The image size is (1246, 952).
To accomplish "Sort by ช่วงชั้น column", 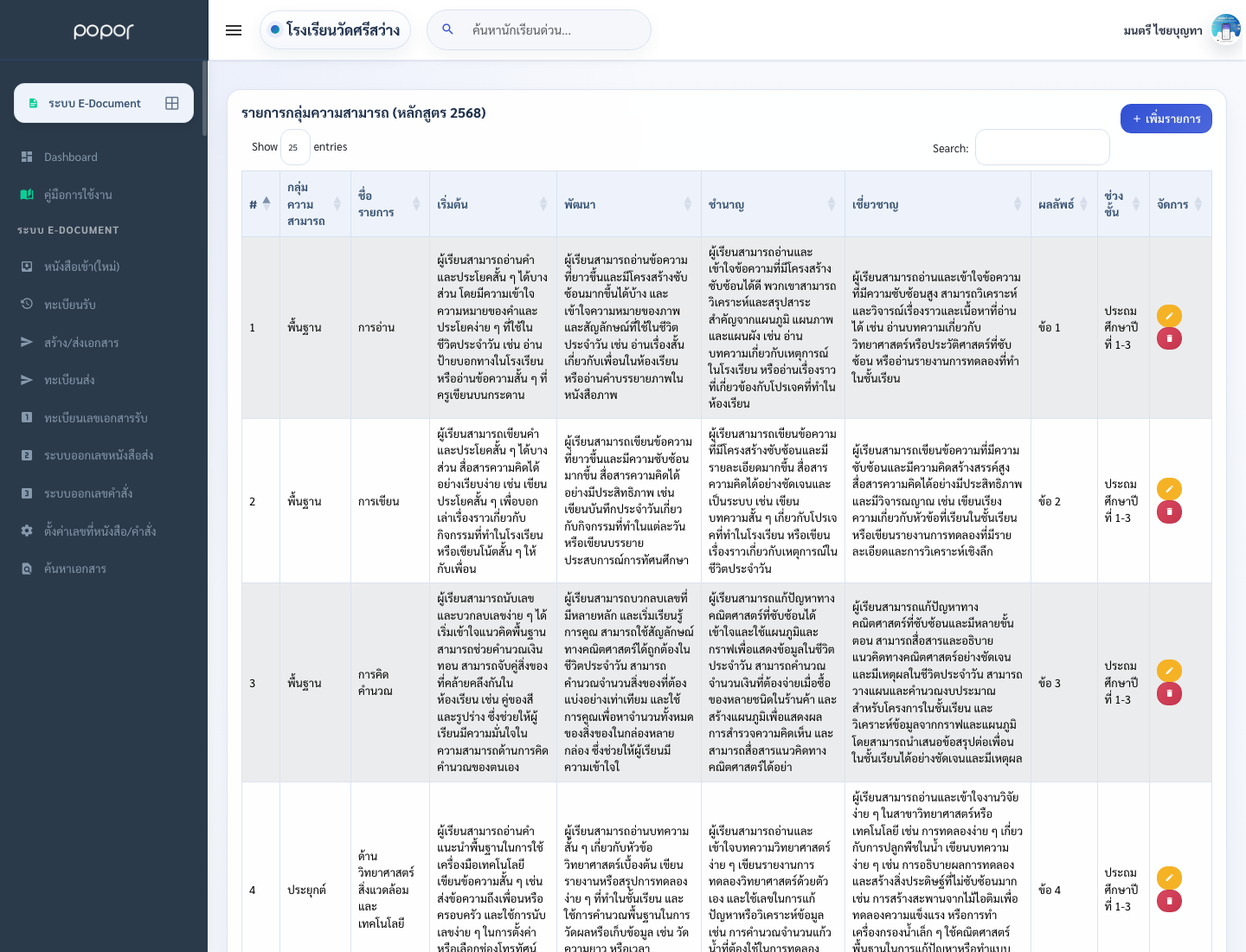I will coord(1123,204).
